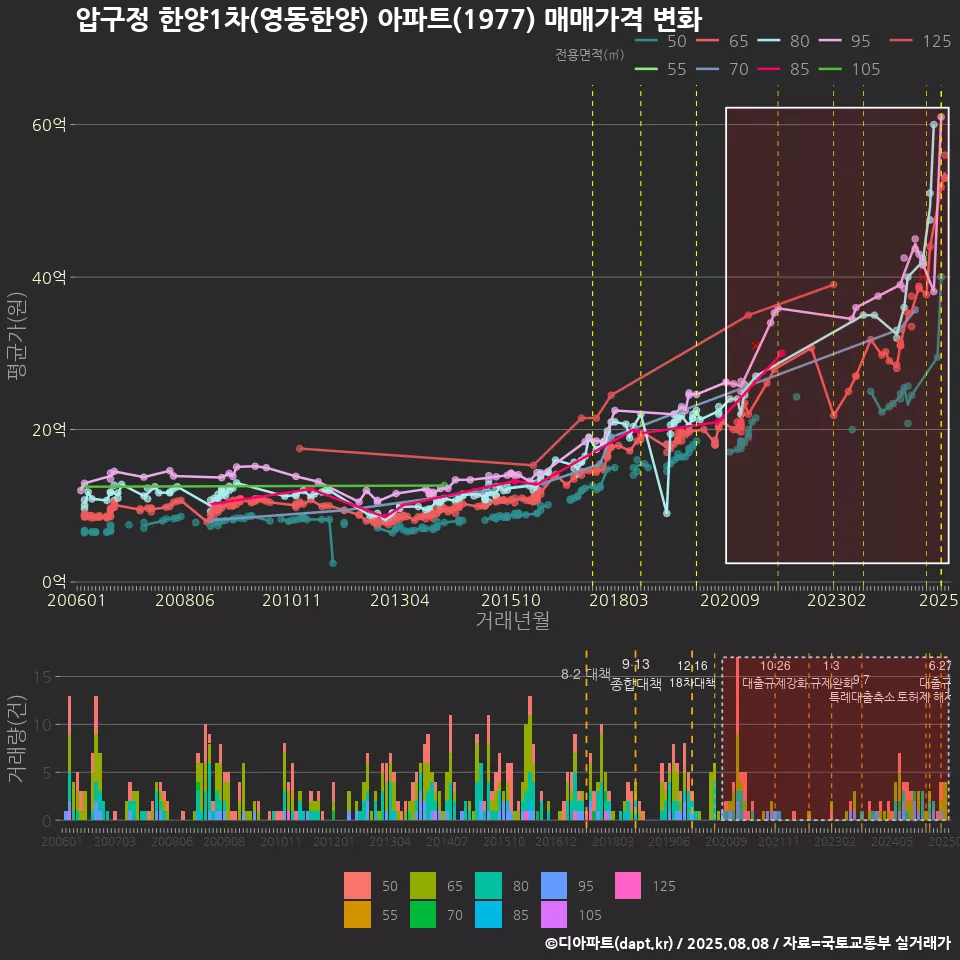Select the green 70 square in bar legend
The image size is (960, 960).
click(422, 914)
